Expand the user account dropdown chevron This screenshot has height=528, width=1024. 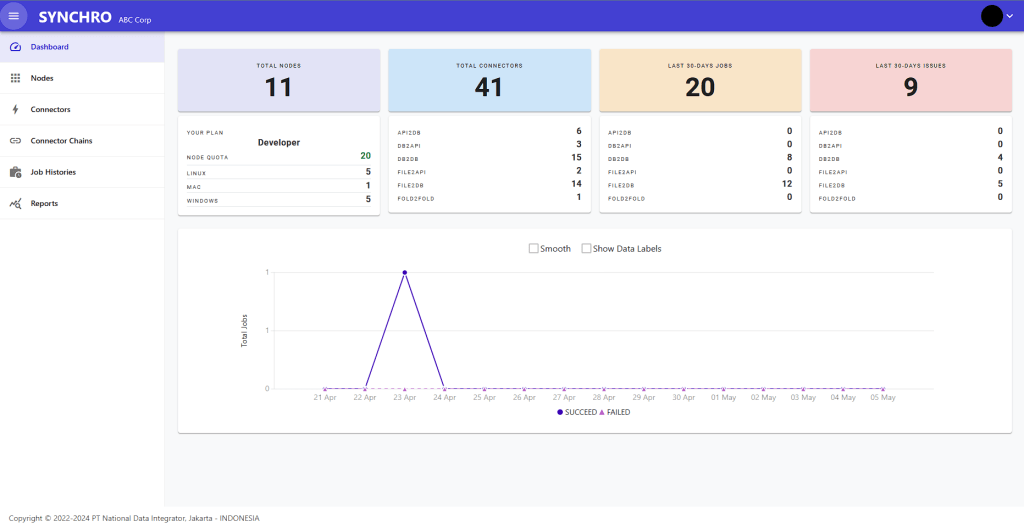(1010, 16)
